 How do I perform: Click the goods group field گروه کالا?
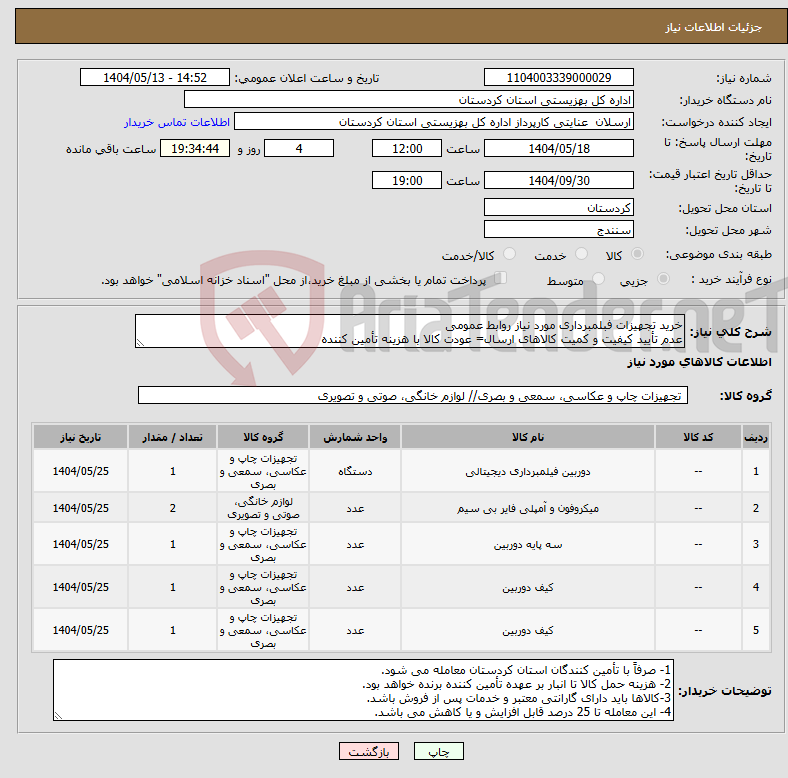(413, 396)
